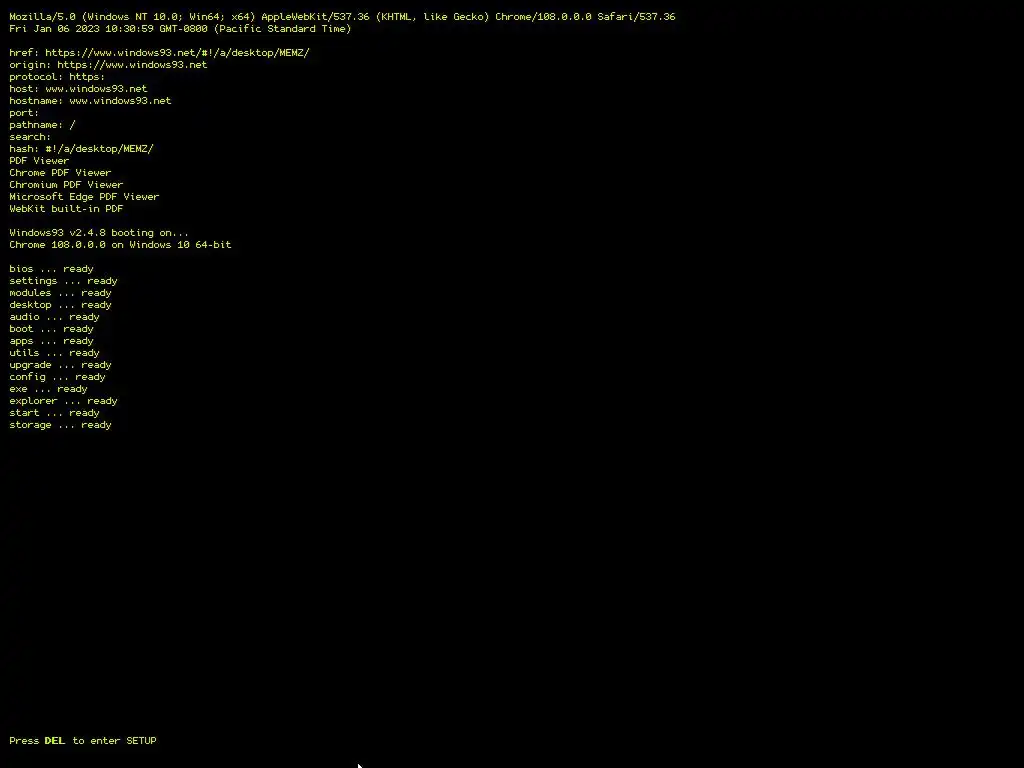This screenshot has height=768, width=1024.
Task: Select the 'Chrome PDF Viewer' line
Action: click(x=60, y=173)
